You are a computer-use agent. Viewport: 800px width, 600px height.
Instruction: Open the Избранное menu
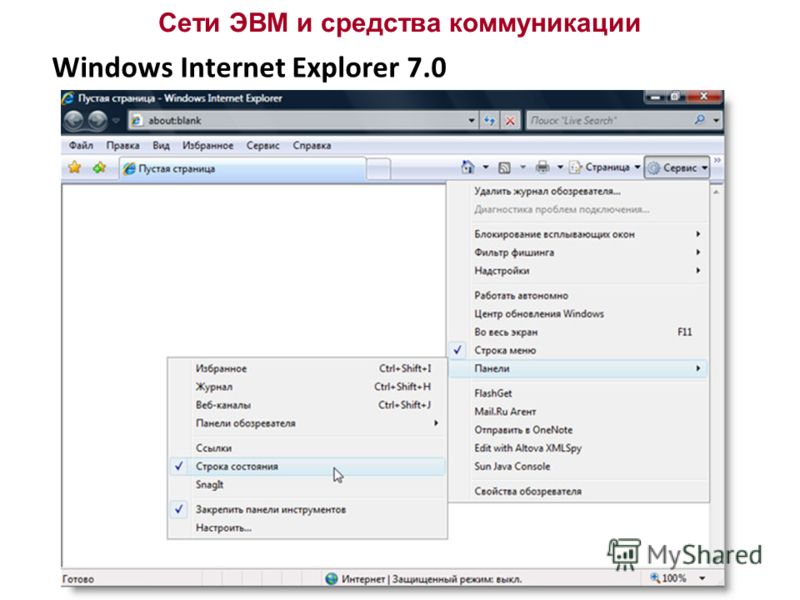pyautogui.click(x=208, y=146)
